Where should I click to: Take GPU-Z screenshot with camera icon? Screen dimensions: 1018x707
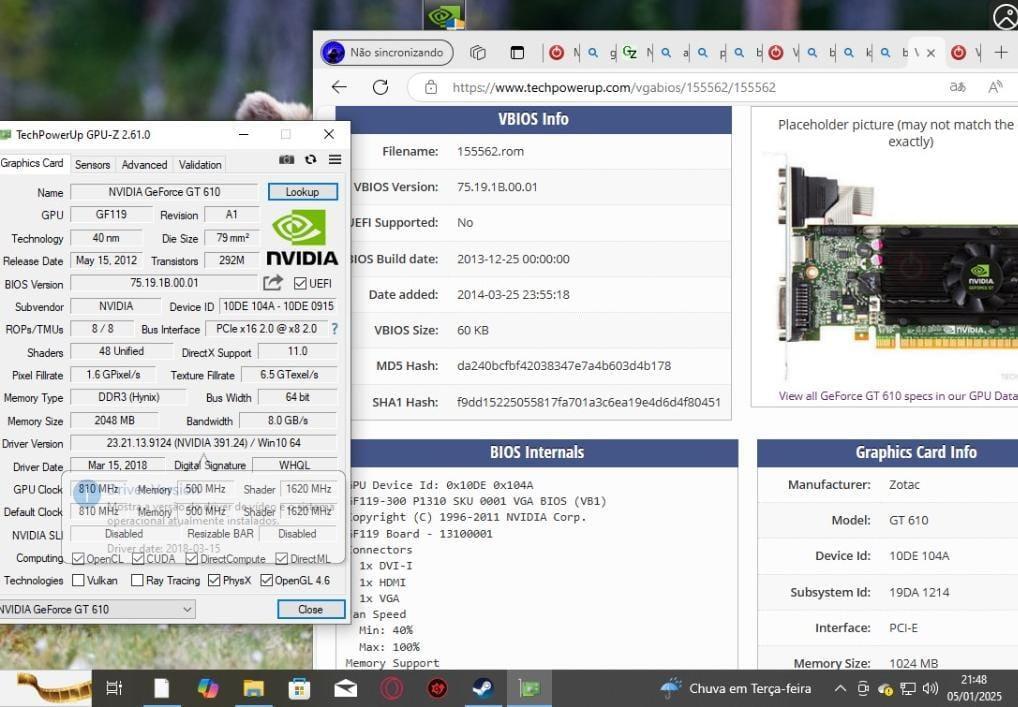[x=286, y=160]
